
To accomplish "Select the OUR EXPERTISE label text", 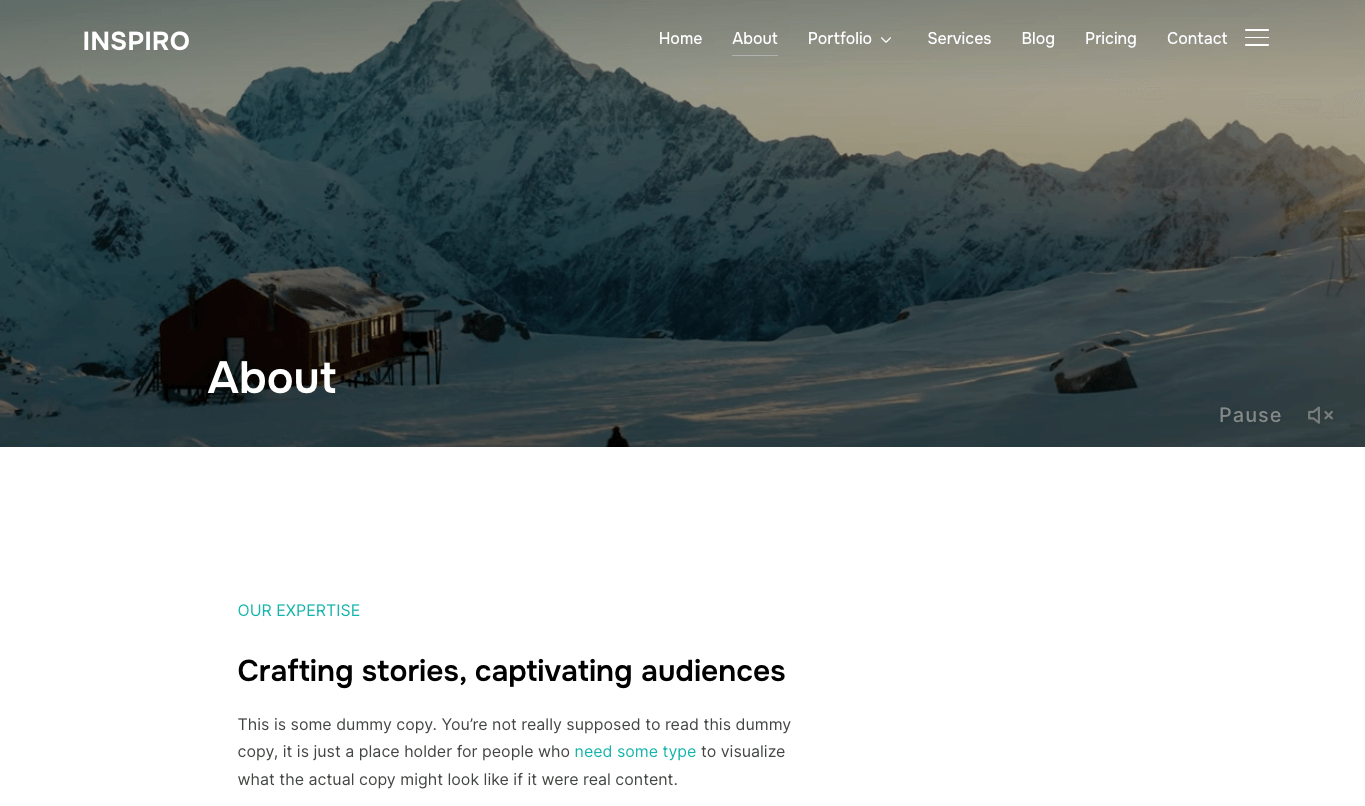I will click(x=299, y=610).
